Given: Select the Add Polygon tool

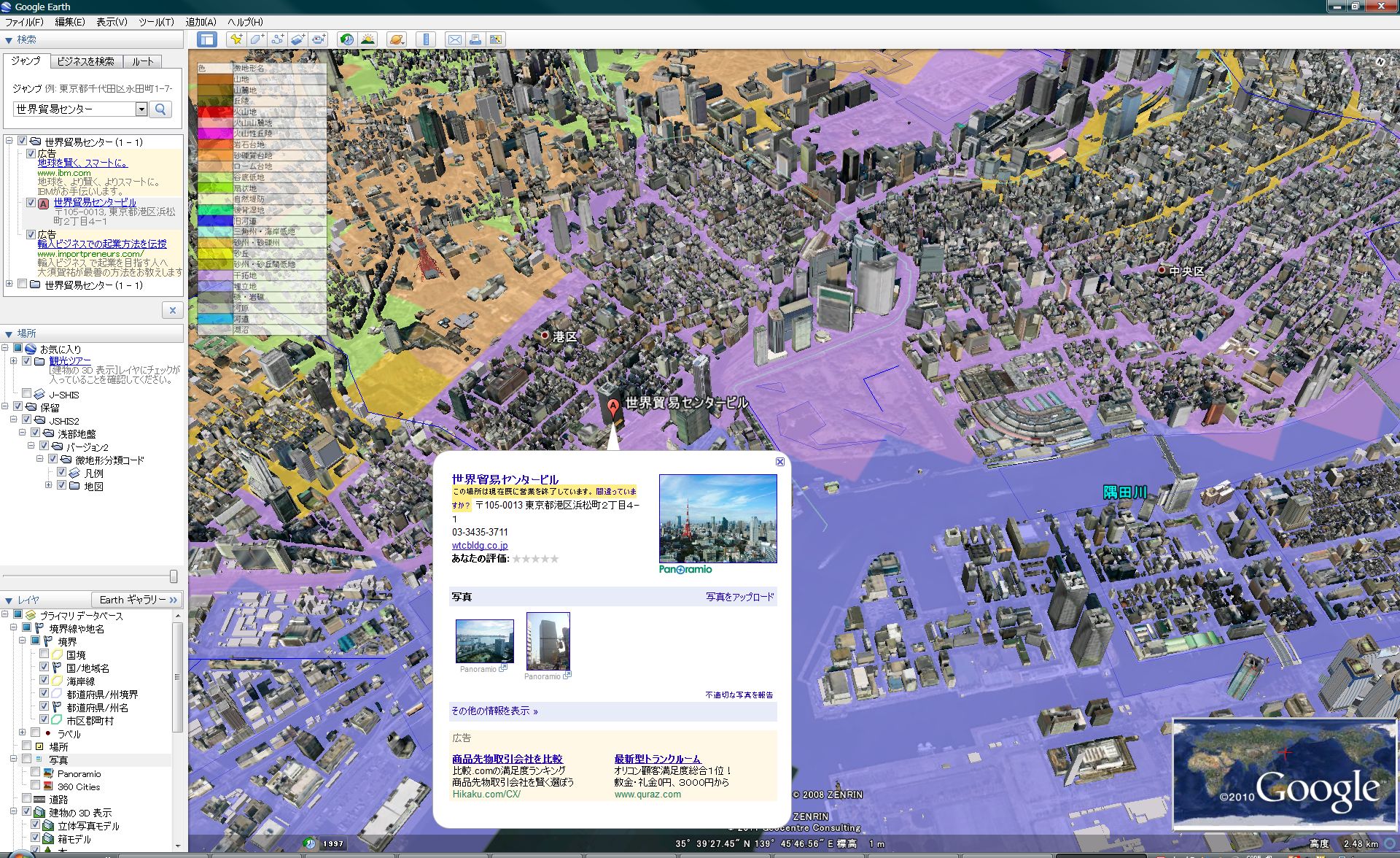Looking at the screenshot, I should click(257, 39).
